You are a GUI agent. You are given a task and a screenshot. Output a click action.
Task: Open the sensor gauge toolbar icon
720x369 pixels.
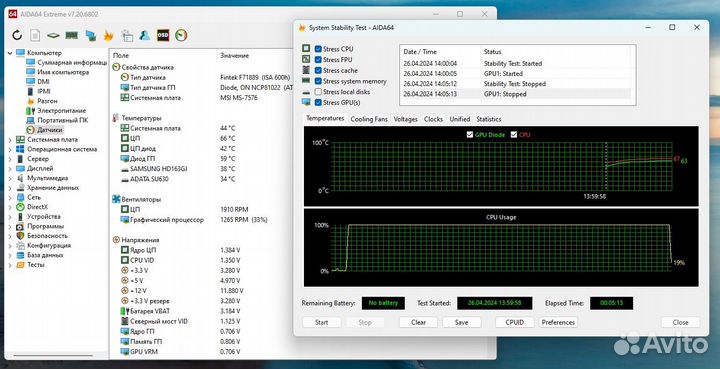click(181, 35)
